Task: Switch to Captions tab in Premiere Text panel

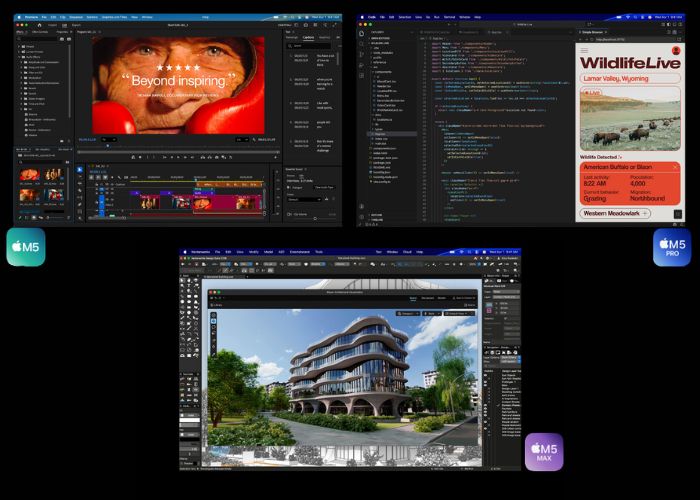Action: point(308,38)
